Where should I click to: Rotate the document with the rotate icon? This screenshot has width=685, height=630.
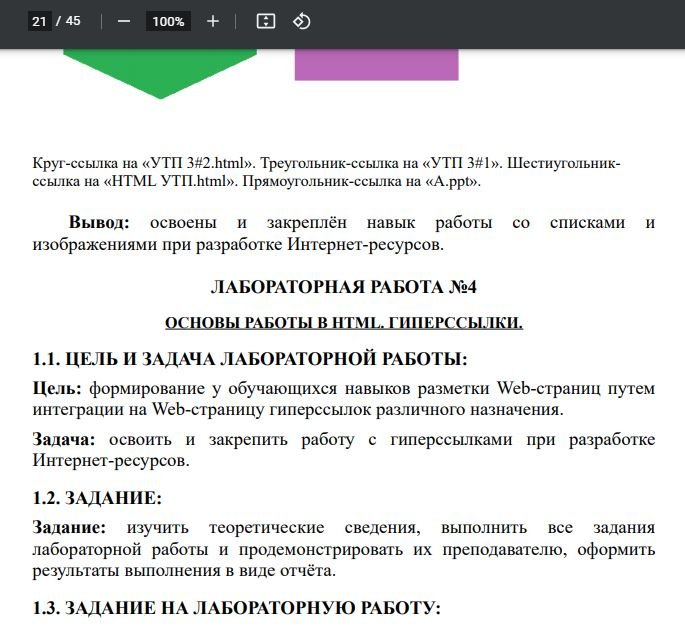pyautogui.click(x=301, y=21)
